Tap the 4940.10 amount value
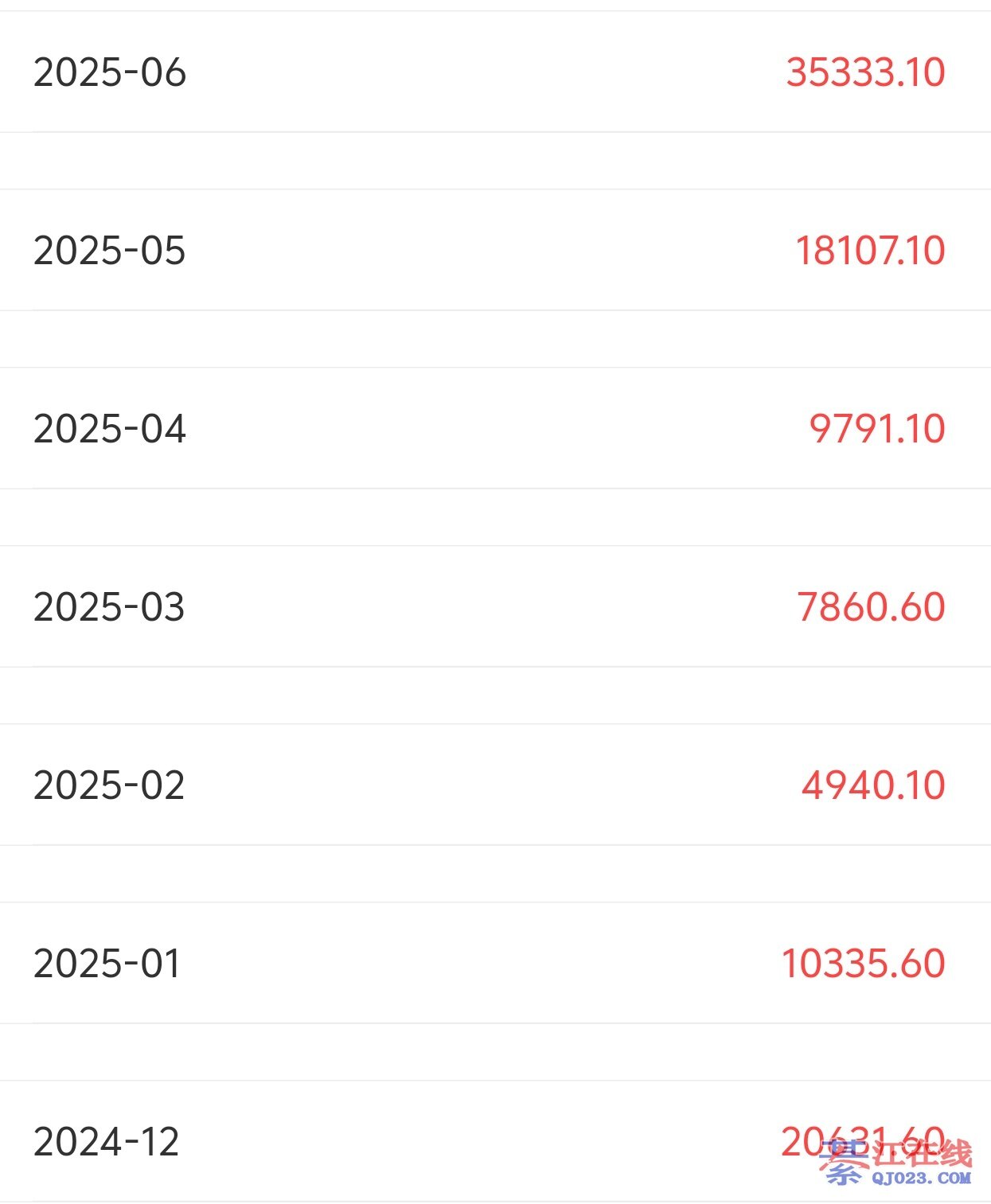This screenshot has width=991, height=1204. pos(873,785)
